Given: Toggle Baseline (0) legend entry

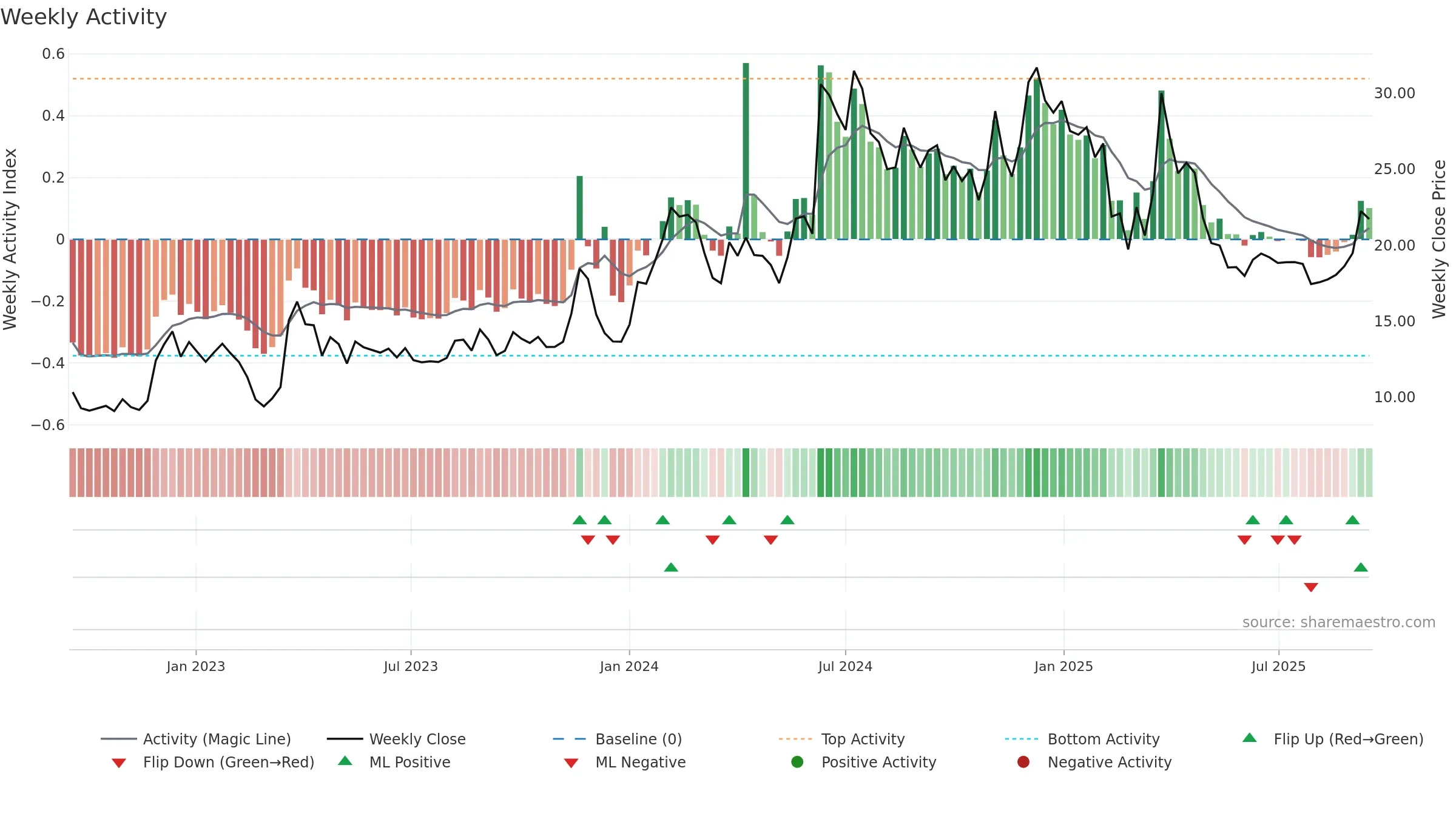Looking at the screenshot, I should (x=618, y=739).
